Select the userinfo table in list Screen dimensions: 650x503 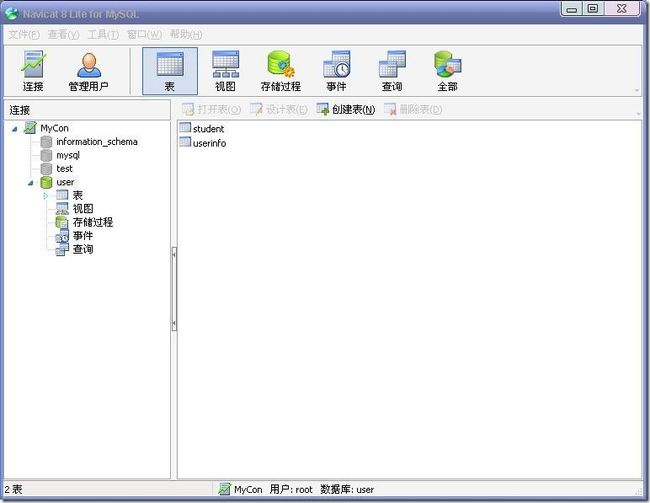209,143
